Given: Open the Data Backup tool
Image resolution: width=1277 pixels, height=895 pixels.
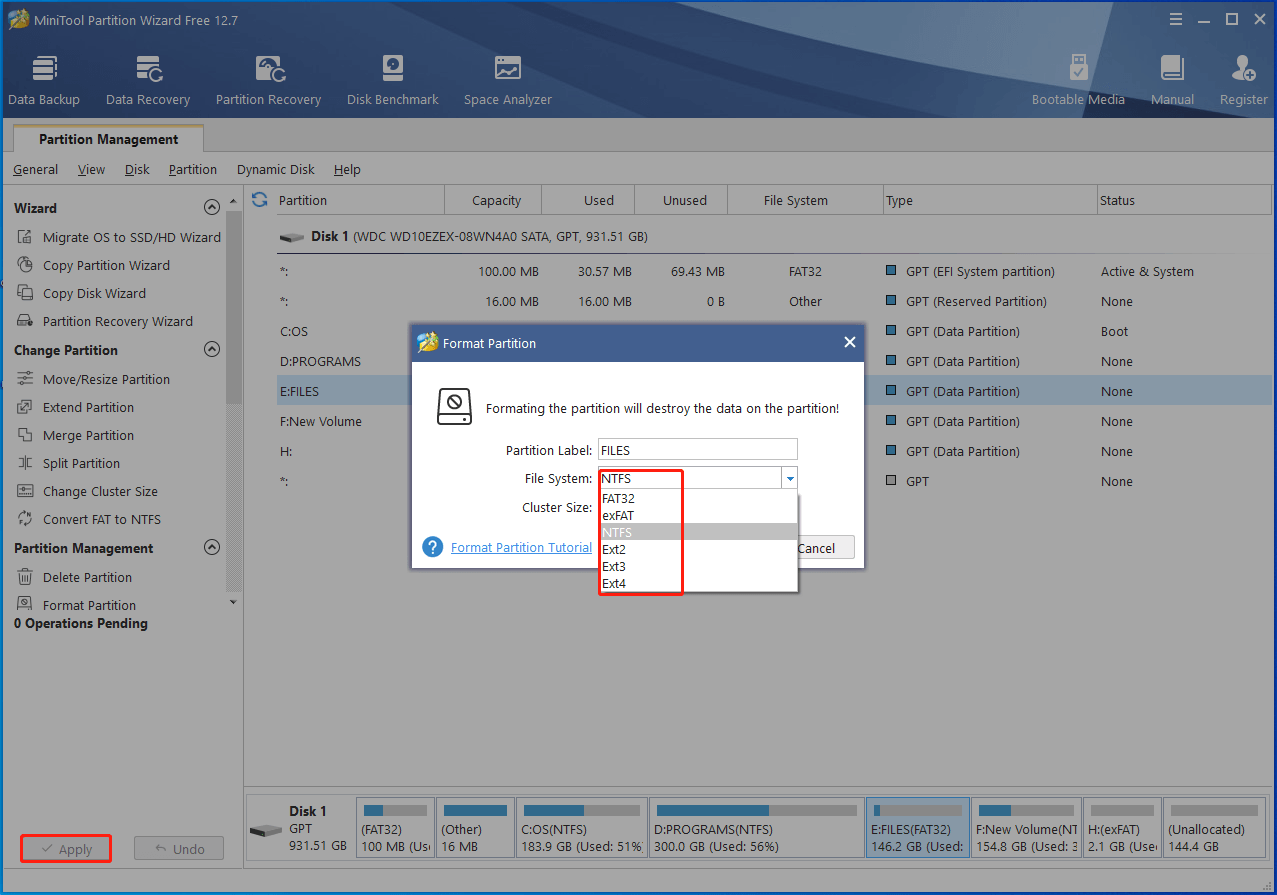Looking at the screenshot, I should 44,81.
